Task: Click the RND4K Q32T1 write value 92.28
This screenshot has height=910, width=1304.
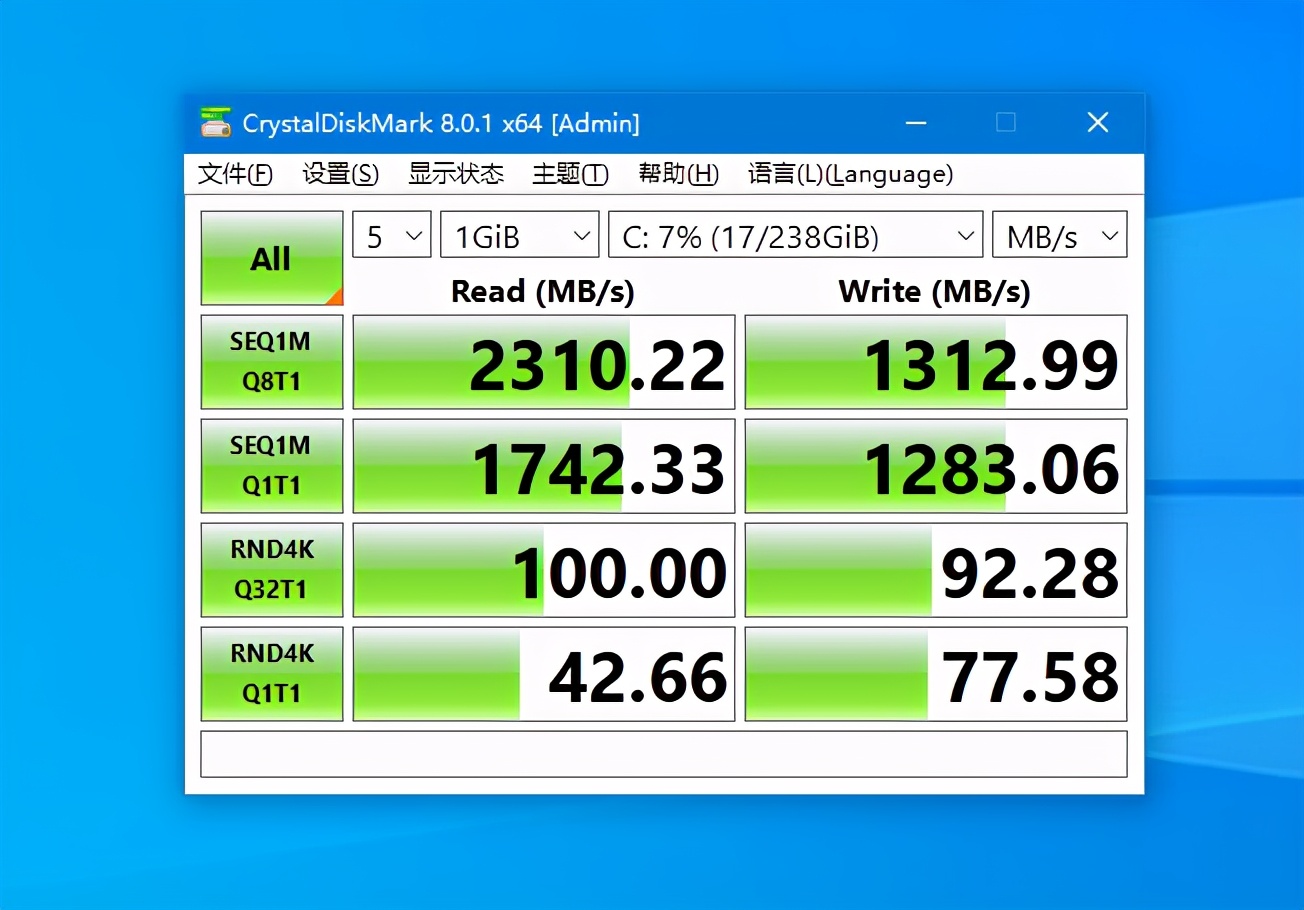Action: [936, 570]
